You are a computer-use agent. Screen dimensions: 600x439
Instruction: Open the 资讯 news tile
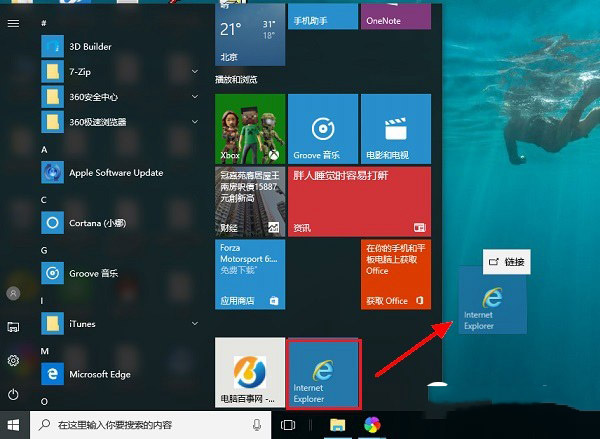323,201
